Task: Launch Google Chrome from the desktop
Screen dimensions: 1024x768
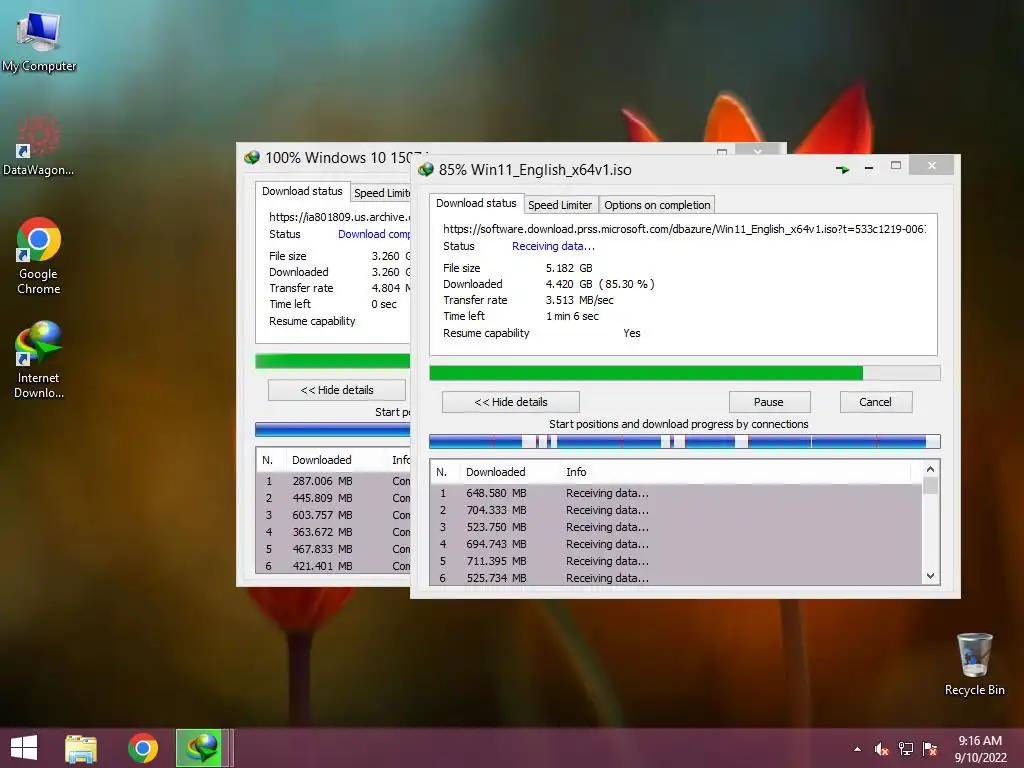Action: 39,255
